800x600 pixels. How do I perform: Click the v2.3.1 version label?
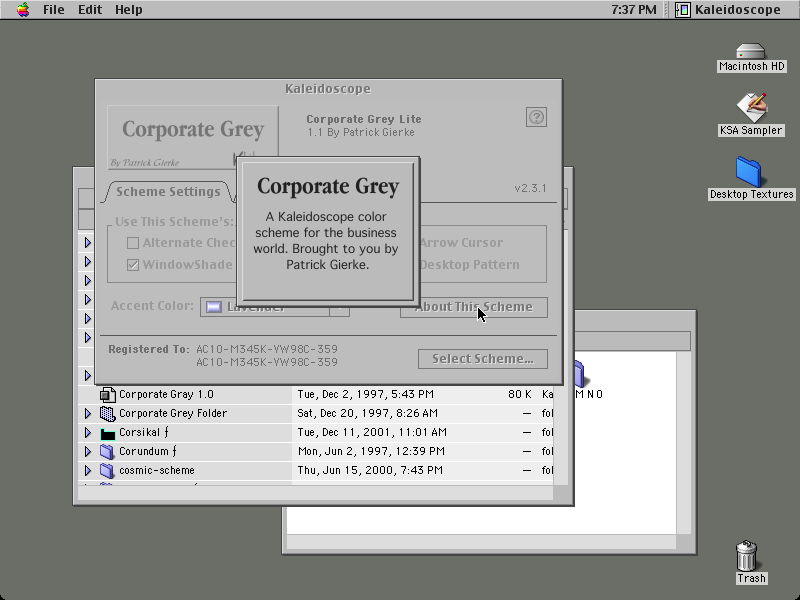[531, 188]
